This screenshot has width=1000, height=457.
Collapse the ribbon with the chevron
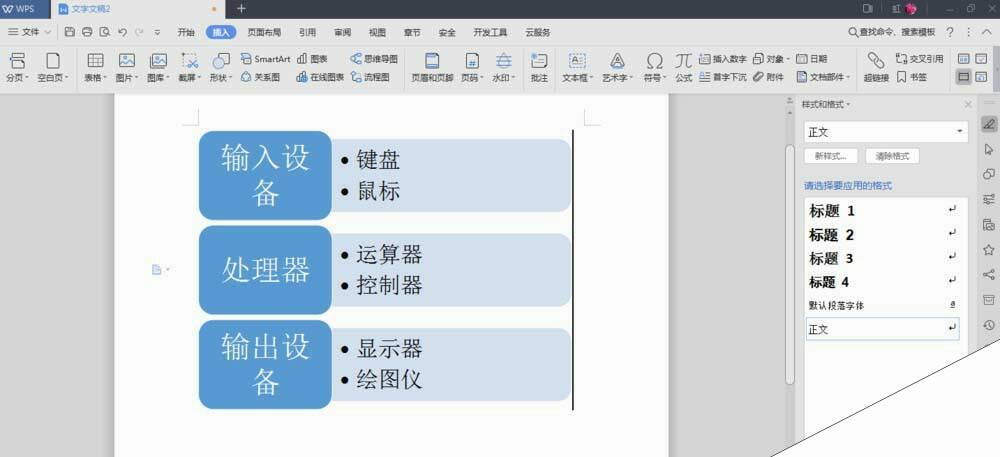[x=986, y=32]
